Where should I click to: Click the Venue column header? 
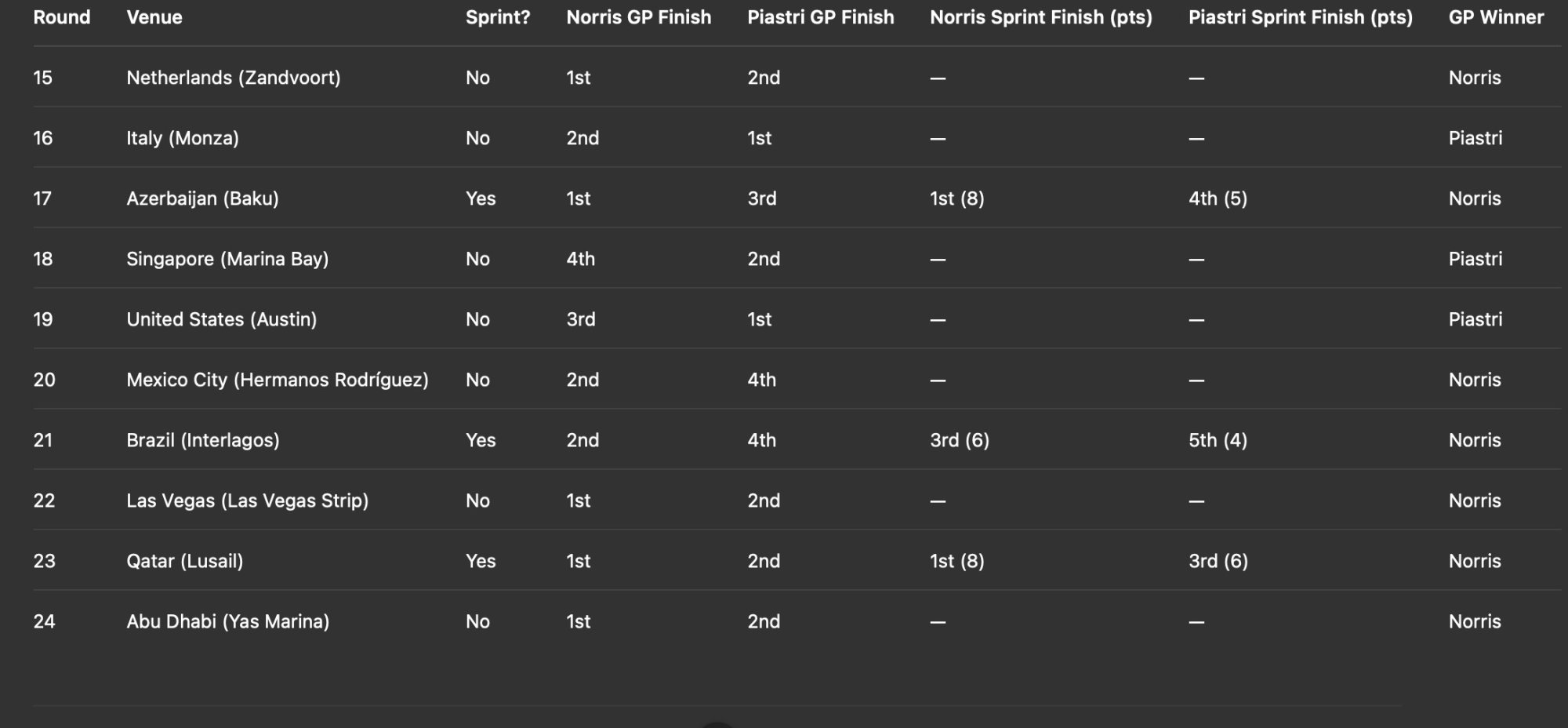pyautogui.click(x=154, y=17)
